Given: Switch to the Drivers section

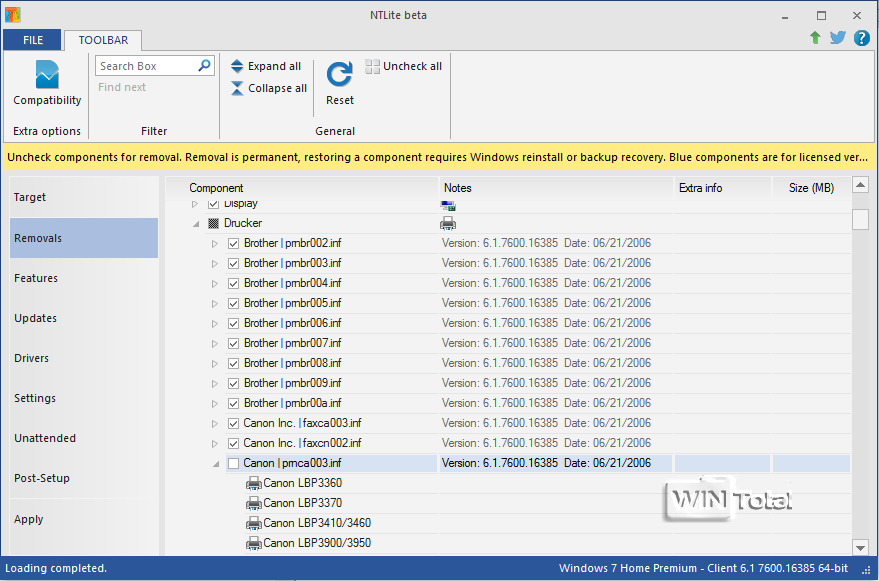Looking at the screenshot, I should [x=31, y=358].
